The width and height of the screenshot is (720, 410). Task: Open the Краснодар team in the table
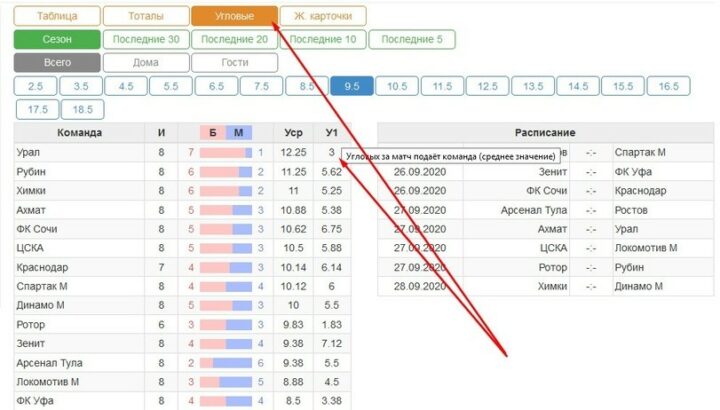(42, 268)
